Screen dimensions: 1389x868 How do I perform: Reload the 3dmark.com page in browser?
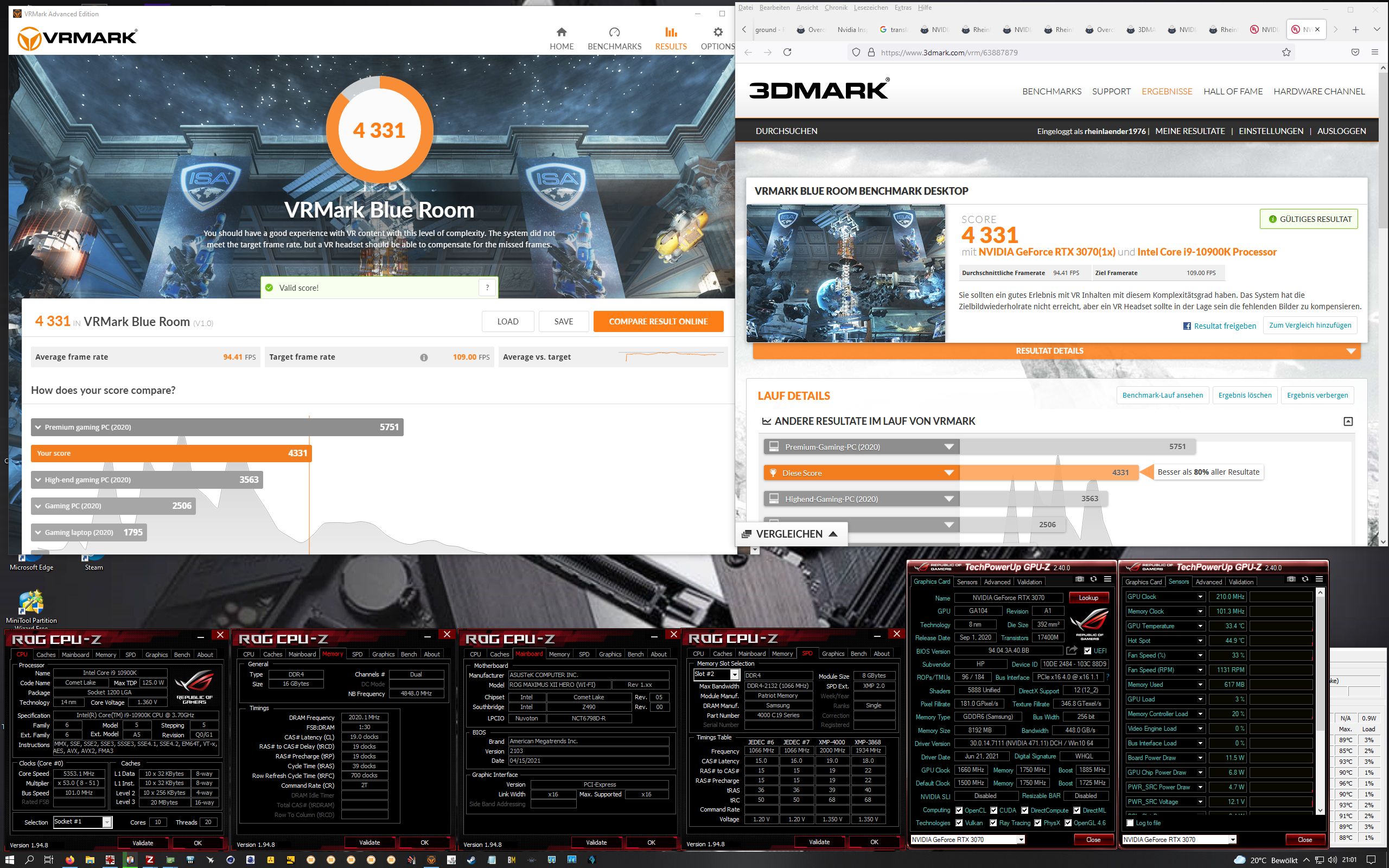coord(787,52)
